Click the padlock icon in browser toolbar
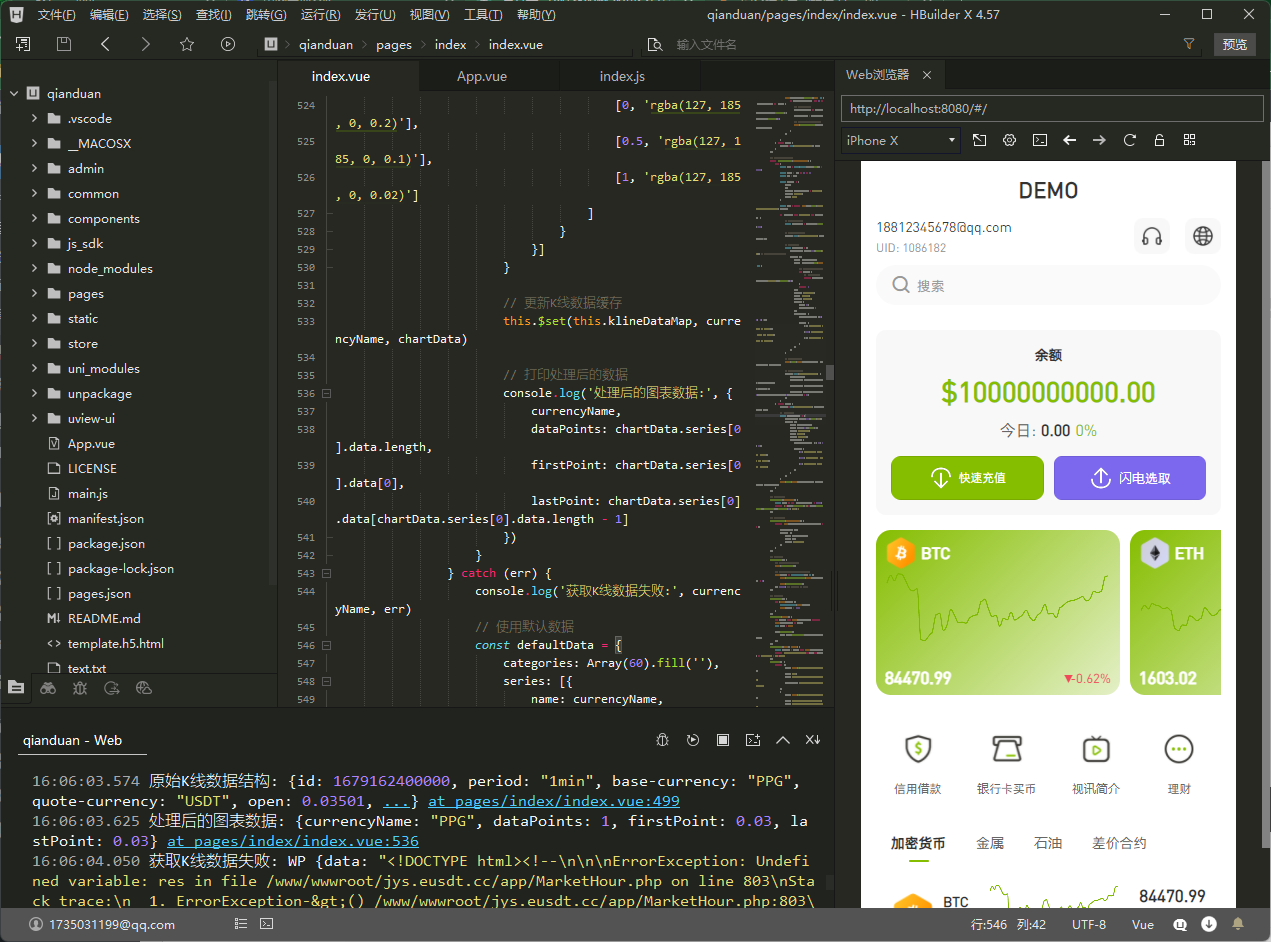 coord(1159,140)
